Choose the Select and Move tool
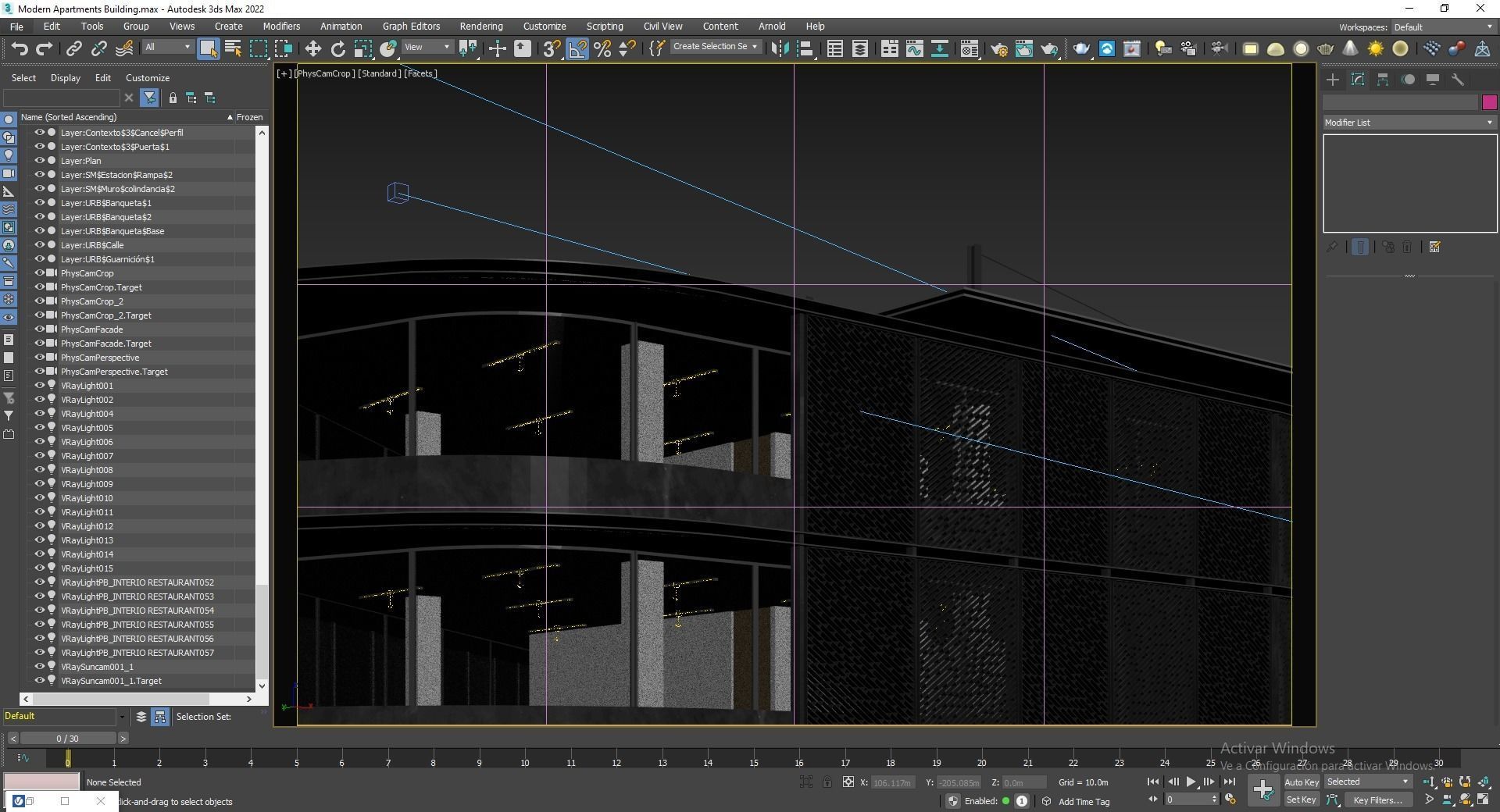Screen dimensions: 1500x812 [x=312, y=48]
